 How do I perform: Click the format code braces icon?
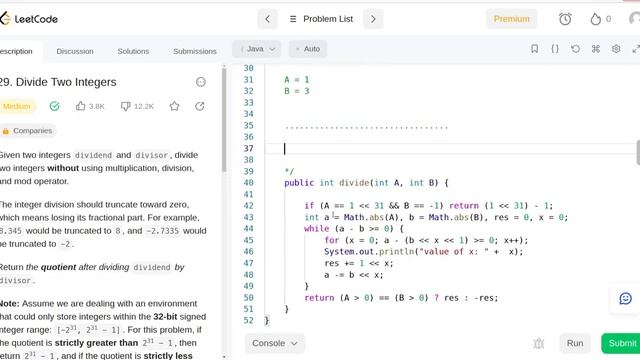[x=555, y=49]
